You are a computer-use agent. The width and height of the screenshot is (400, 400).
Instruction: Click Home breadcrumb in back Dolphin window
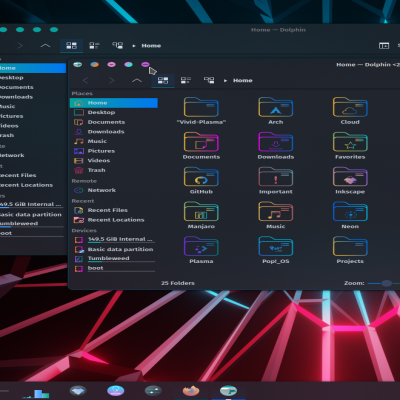point(151,46)
